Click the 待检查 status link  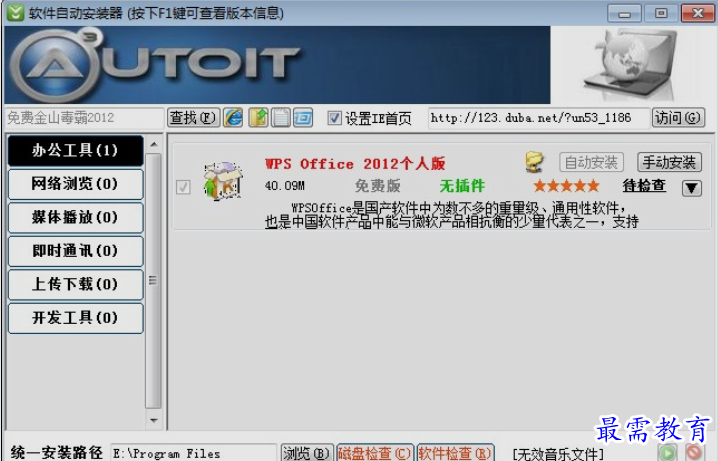point(644,185)
